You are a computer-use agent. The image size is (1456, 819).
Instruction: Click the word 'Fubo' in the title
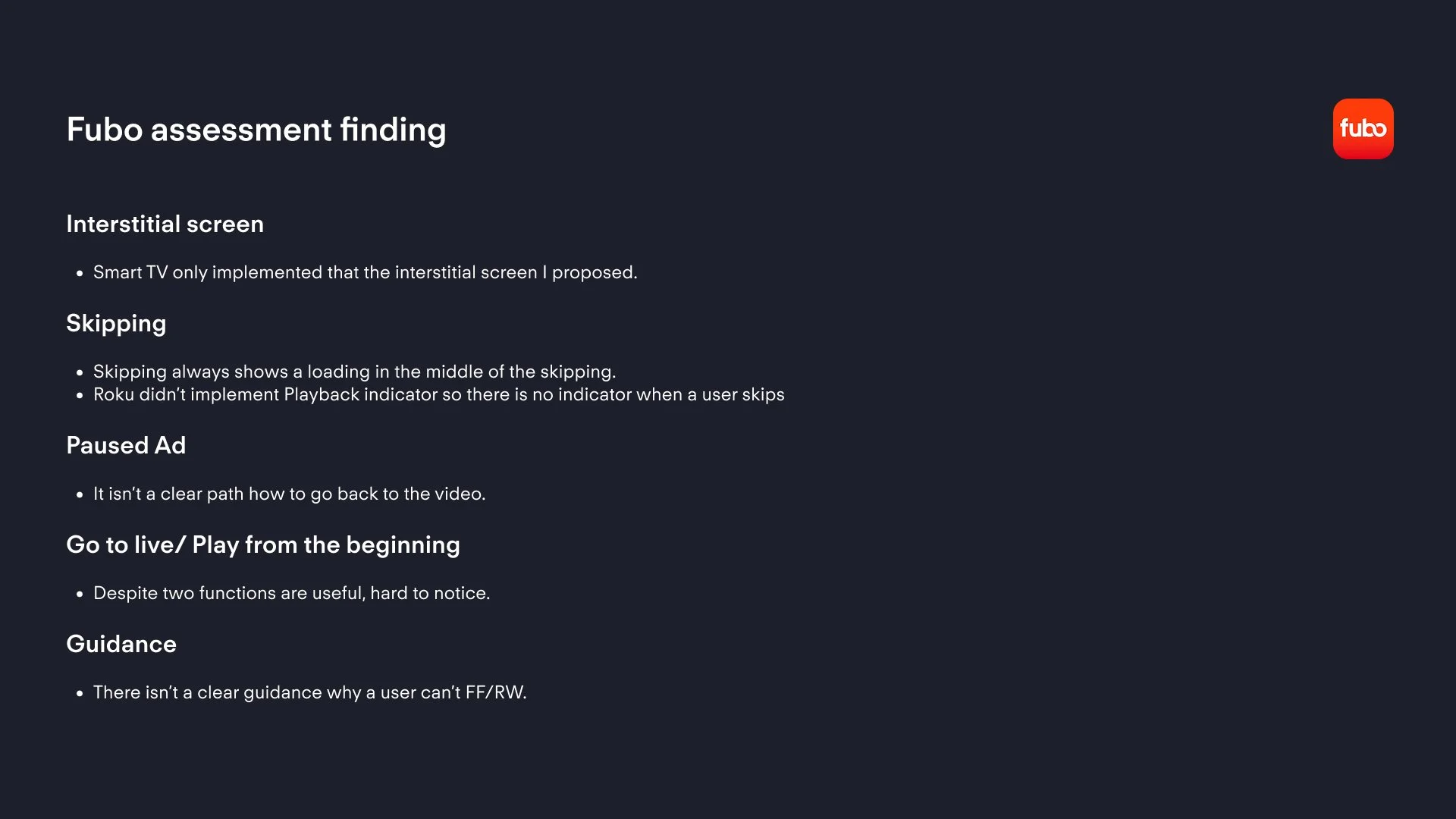coord(105,130)
